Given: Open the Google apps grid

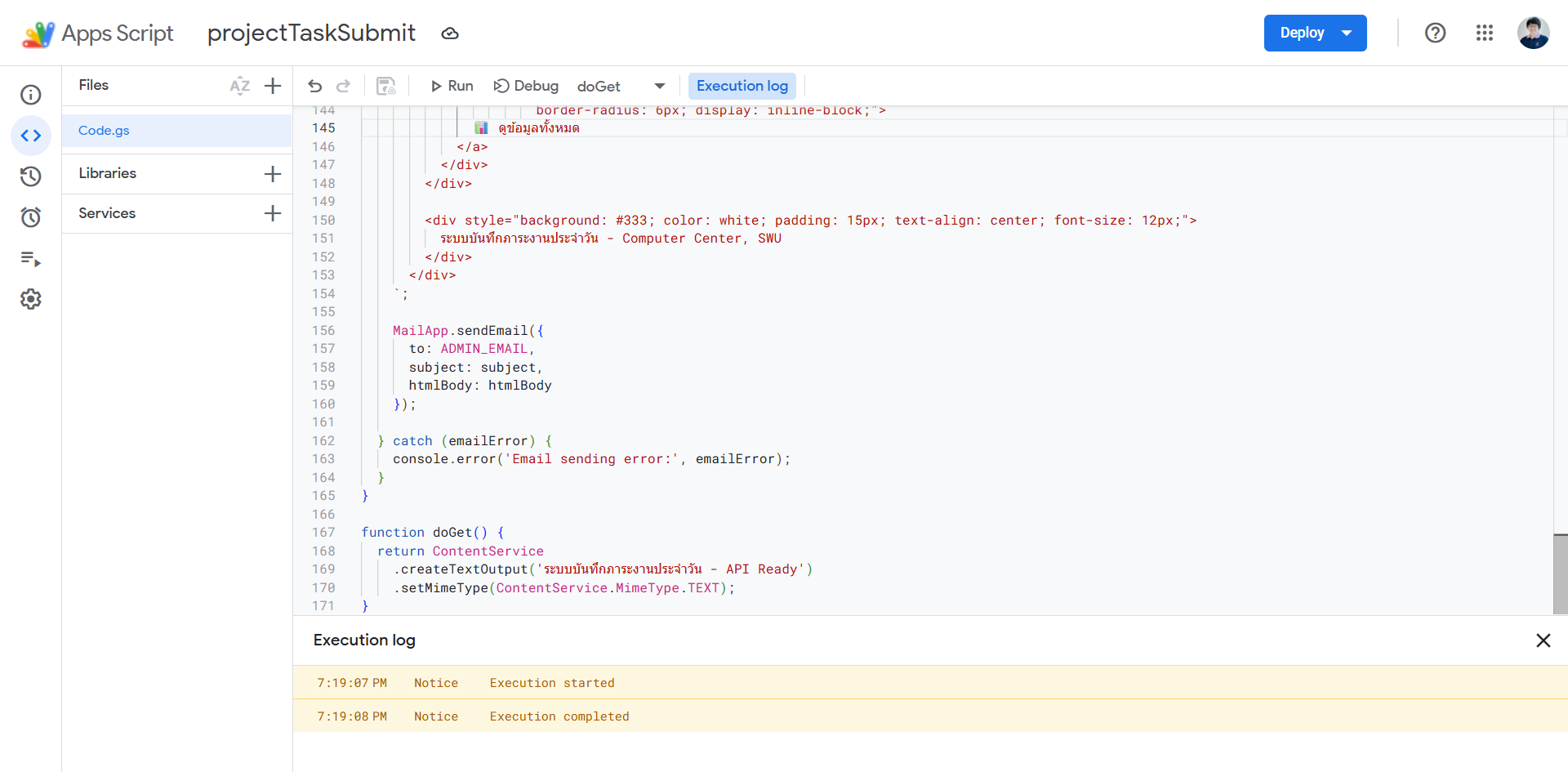Looking at the screenshot, I should point(1485,33).
